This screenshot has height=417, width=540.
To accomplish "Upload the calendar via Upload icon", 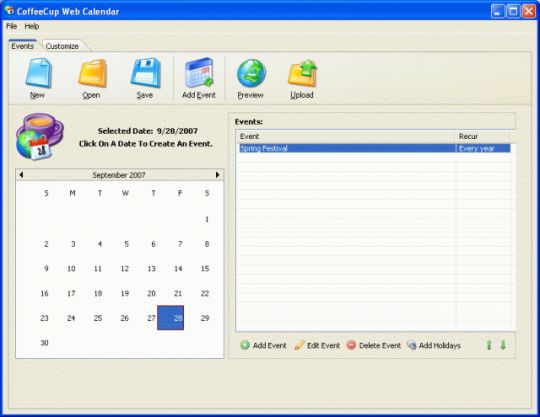I will click(x=302, y=73).
